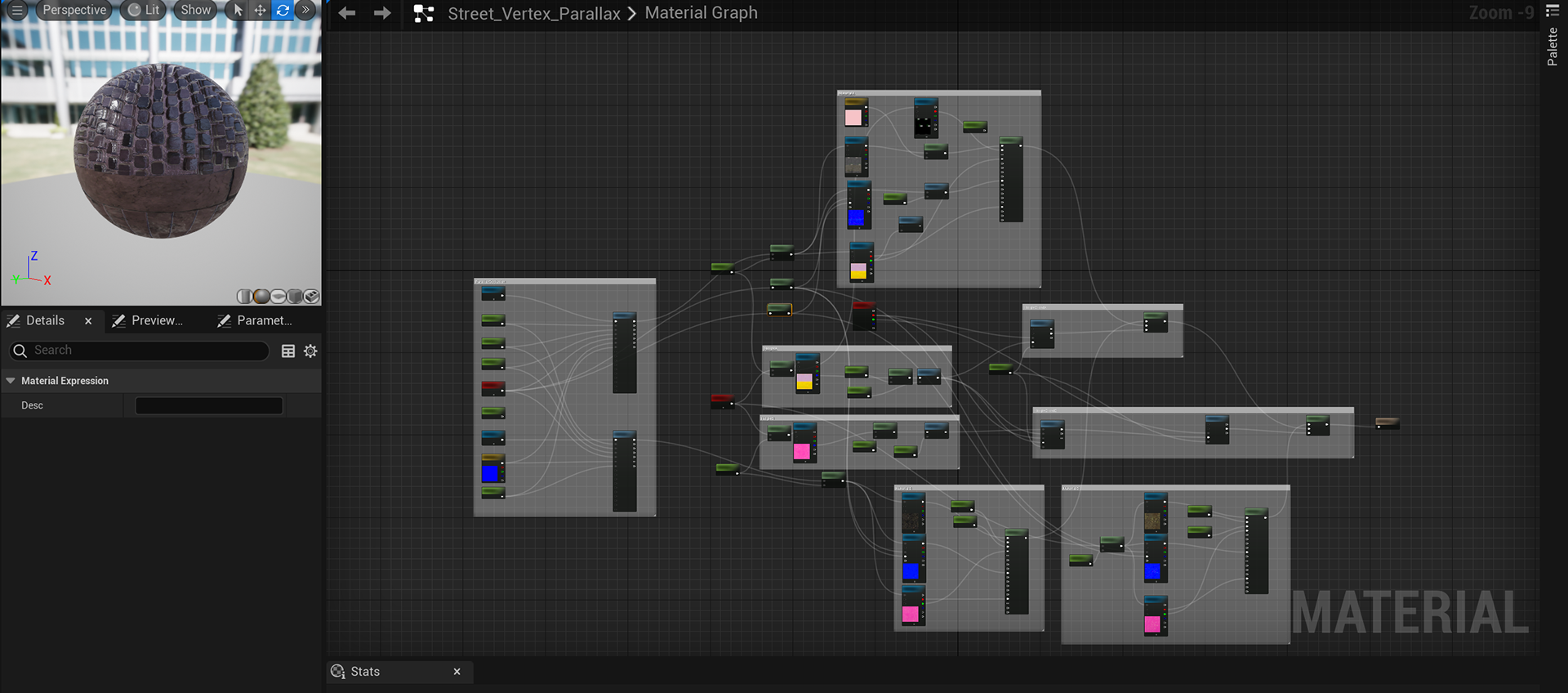Select the orange-highlighted node in the graph
The image size is (1568, 693).
(779, 310)
